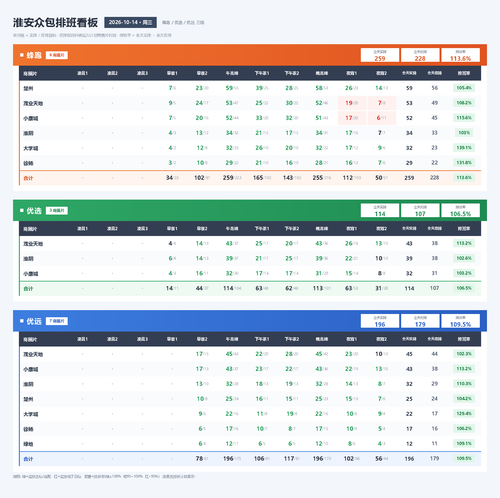The image size is (500, 498).
Task: Click the red 7 cell in 蜂跑 茂业天地 row
Action: tap(382, 103)
